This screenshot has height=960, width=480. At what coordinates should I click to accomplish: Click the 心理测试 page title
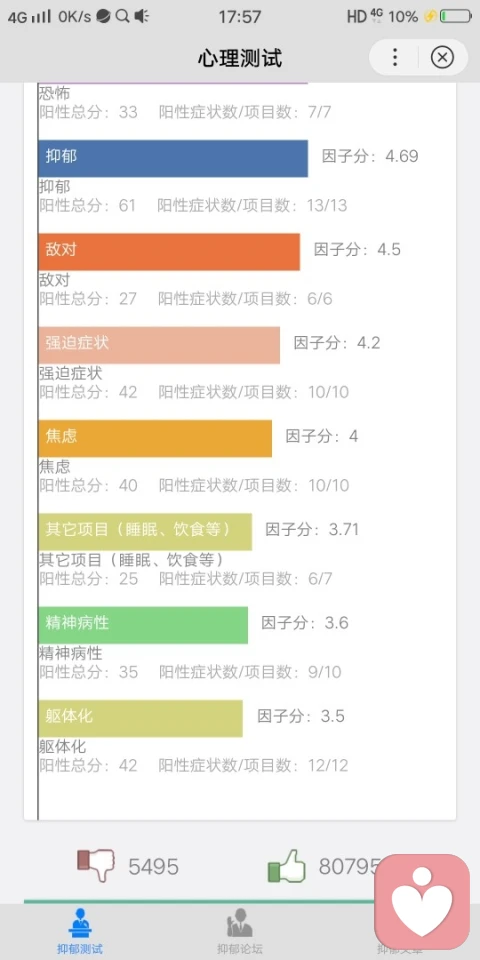click(x=240, y=59)
